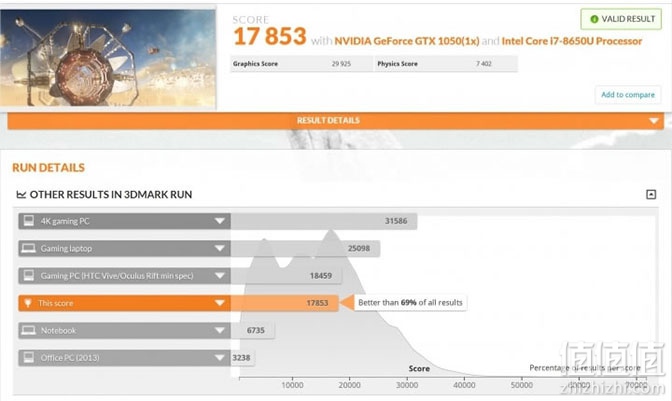Viewport: 672px width, 401px height.
Task: Click the Score axis title
Action: click(419, 368)
